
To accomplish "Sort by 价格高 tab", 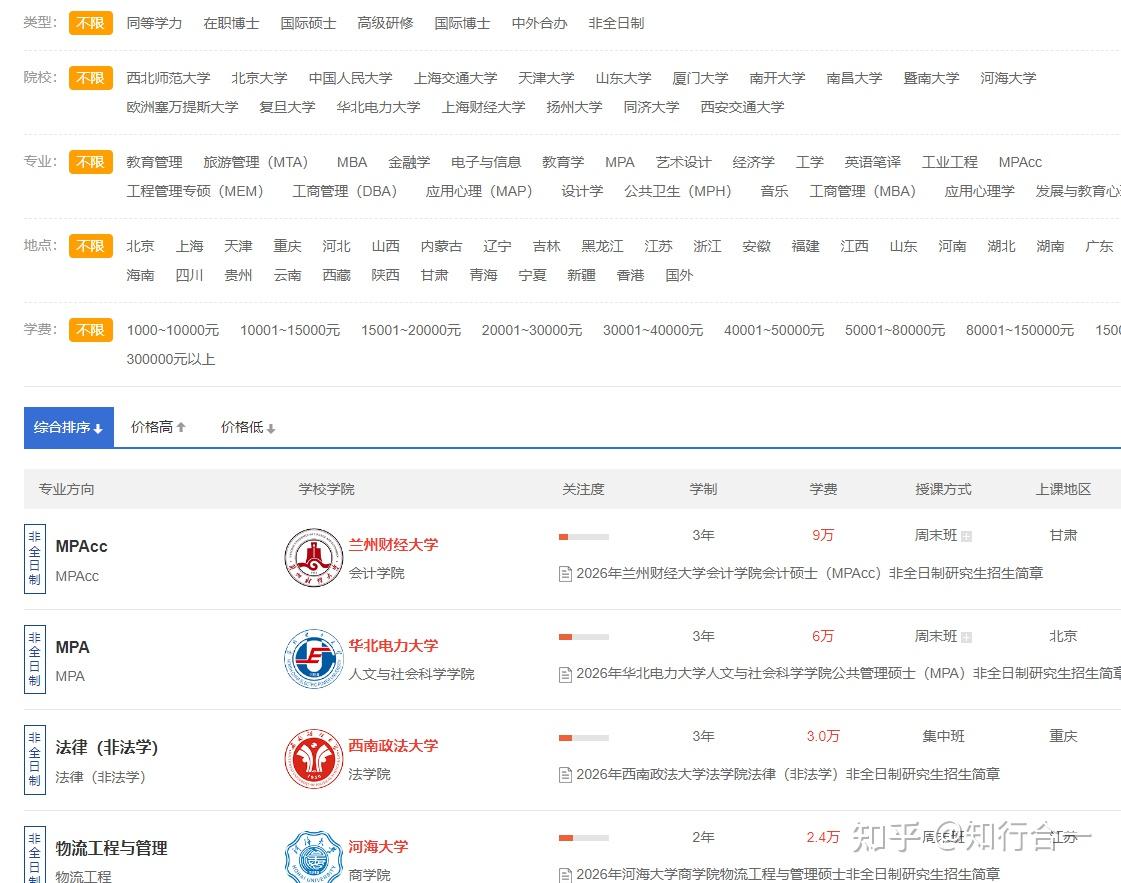I will (158, 428).
